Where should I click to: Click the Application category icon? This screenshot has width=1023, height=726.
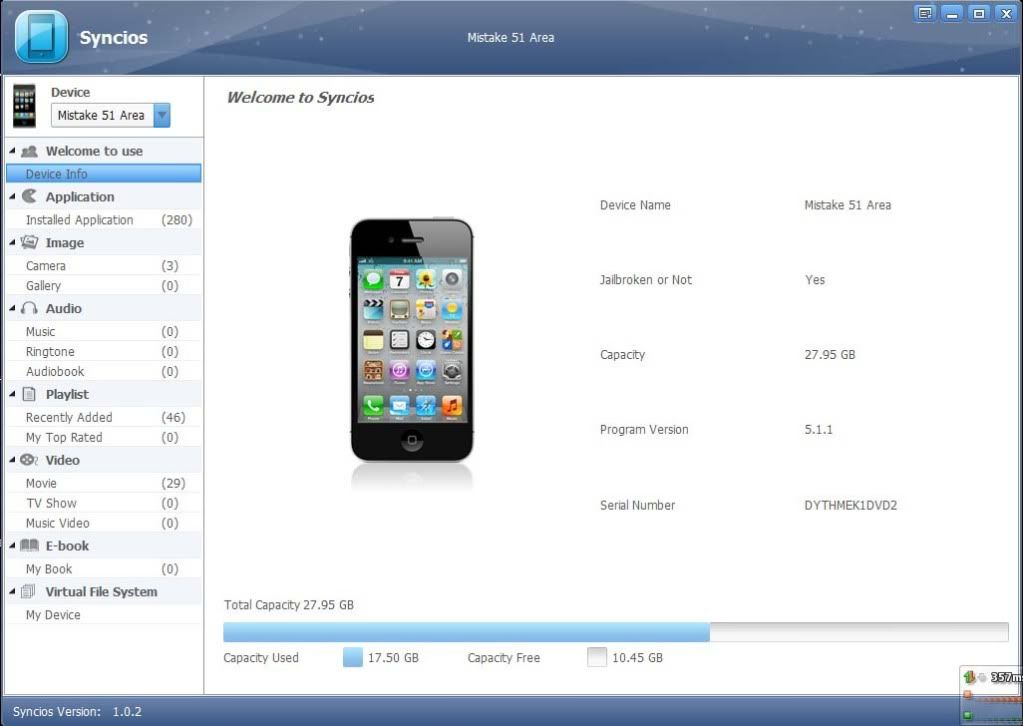tap(29, 197)
